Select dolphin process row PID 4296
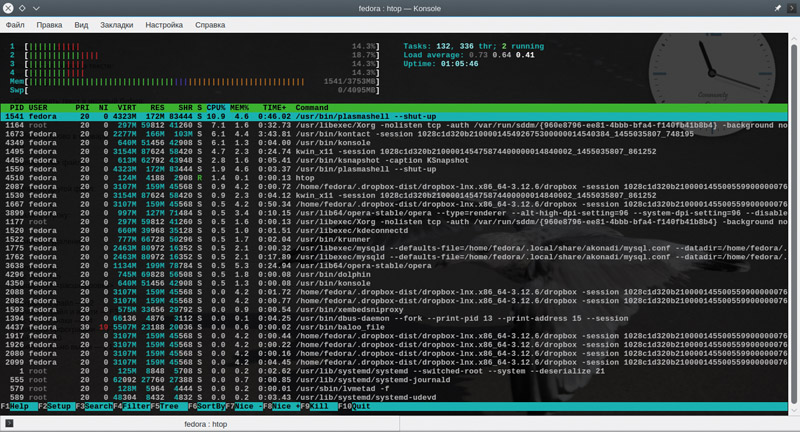Image resolution: width=800 pixels, height=432 pixels. [394, 274]
